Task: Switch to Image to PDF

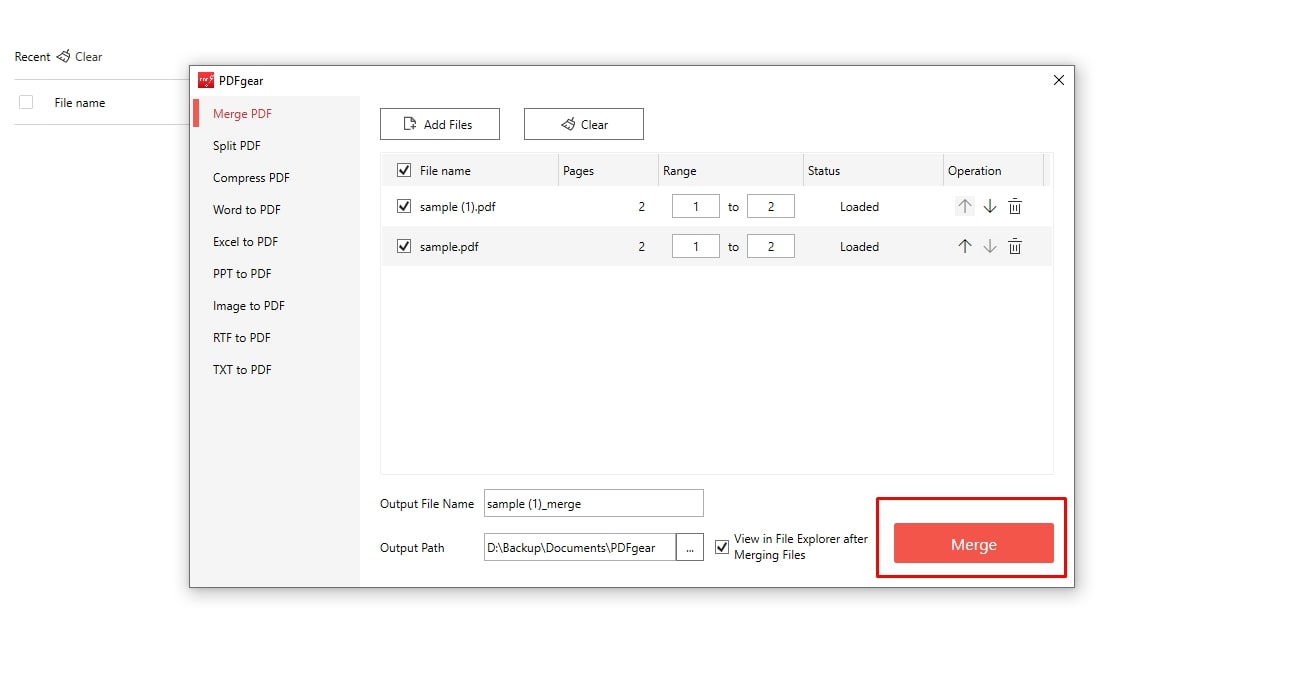Action: click(x=248, y=305)
